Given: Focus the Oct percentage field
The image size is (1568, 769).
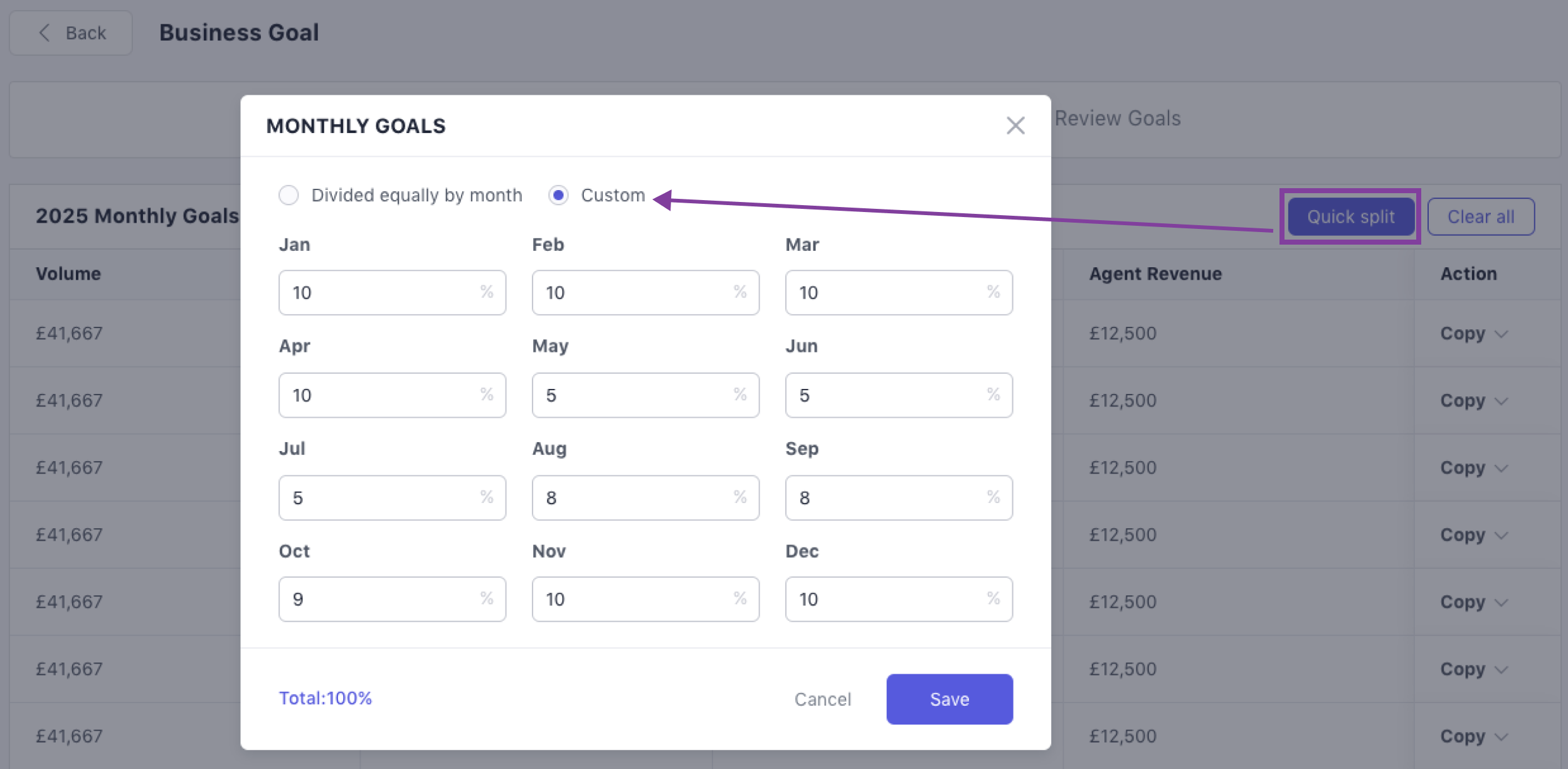Looking at the screenshot, I should point(383,599).
